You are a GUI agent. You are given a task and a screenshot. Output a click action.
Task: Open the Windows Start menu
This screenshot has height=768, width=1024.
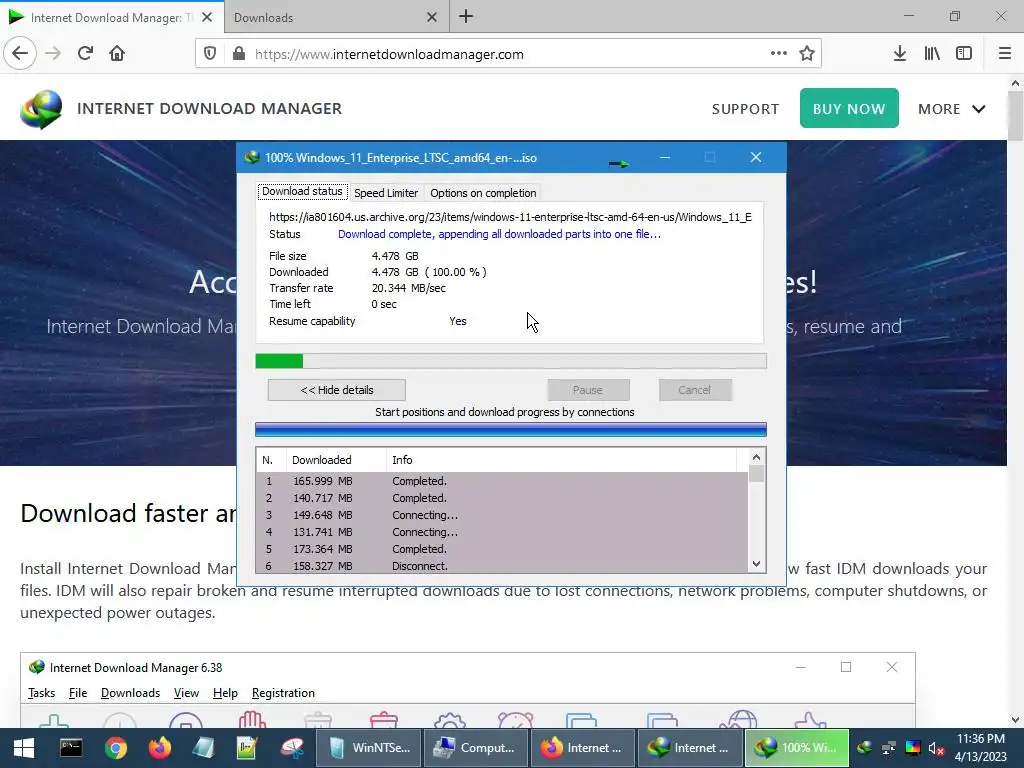click(24, 748)
